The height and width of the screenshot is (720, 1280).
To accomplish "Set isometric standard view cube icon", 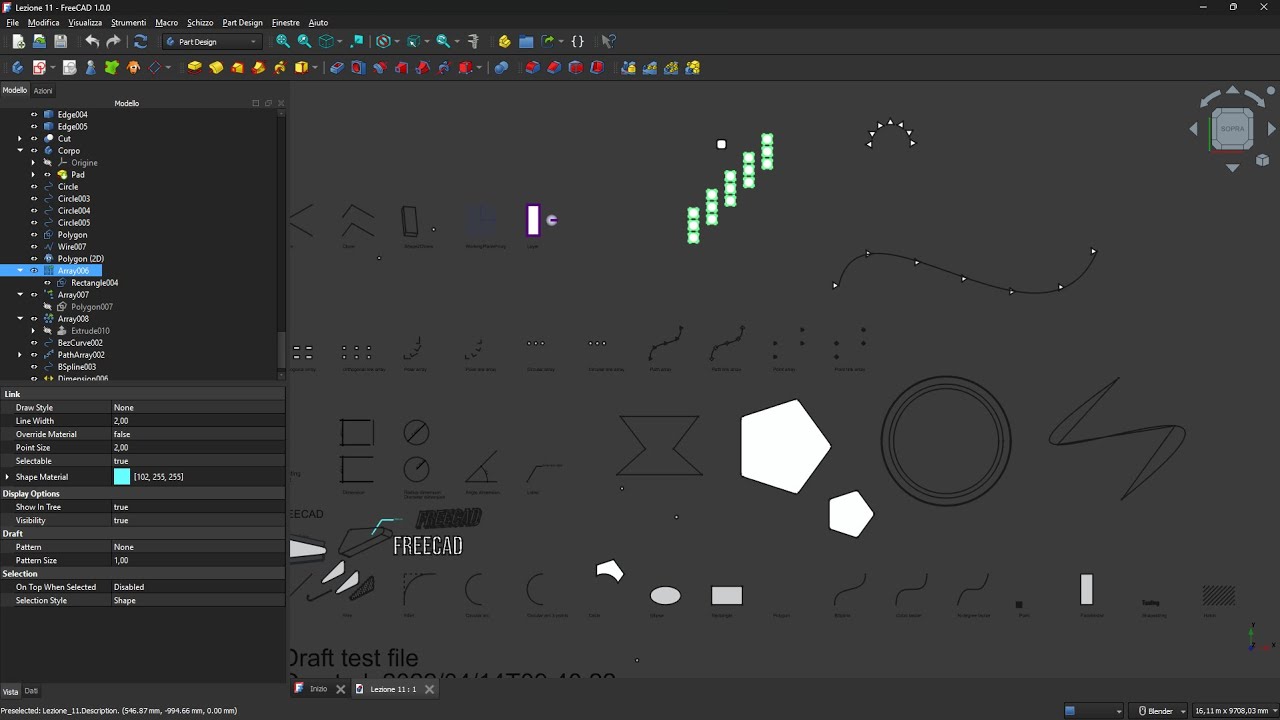I will (326, 41).
